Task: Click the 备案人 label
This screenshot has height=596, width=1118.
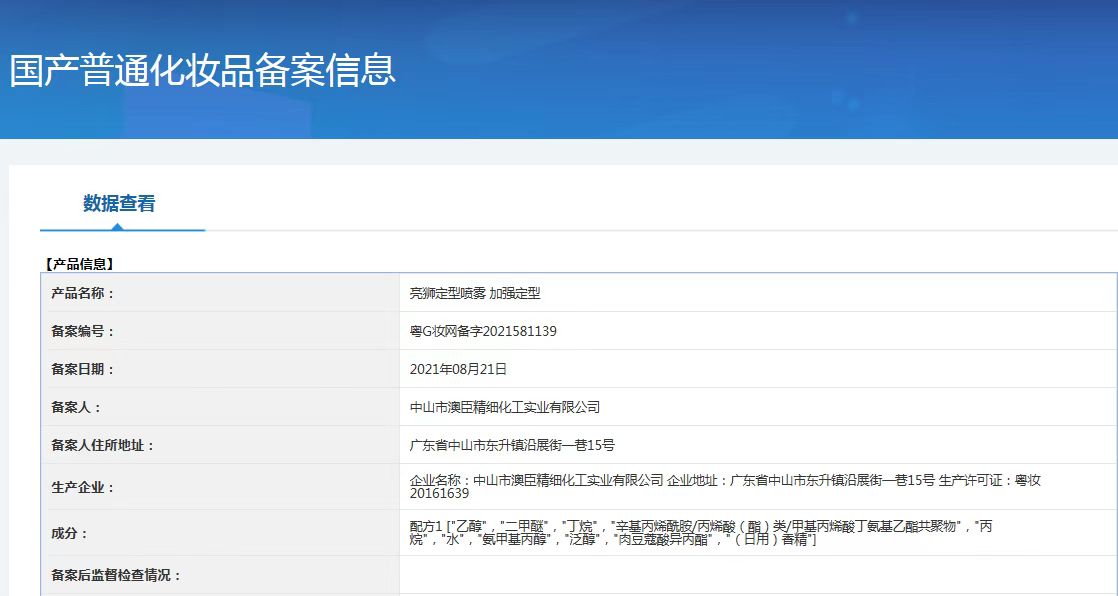Action: (x=76, y=408)
